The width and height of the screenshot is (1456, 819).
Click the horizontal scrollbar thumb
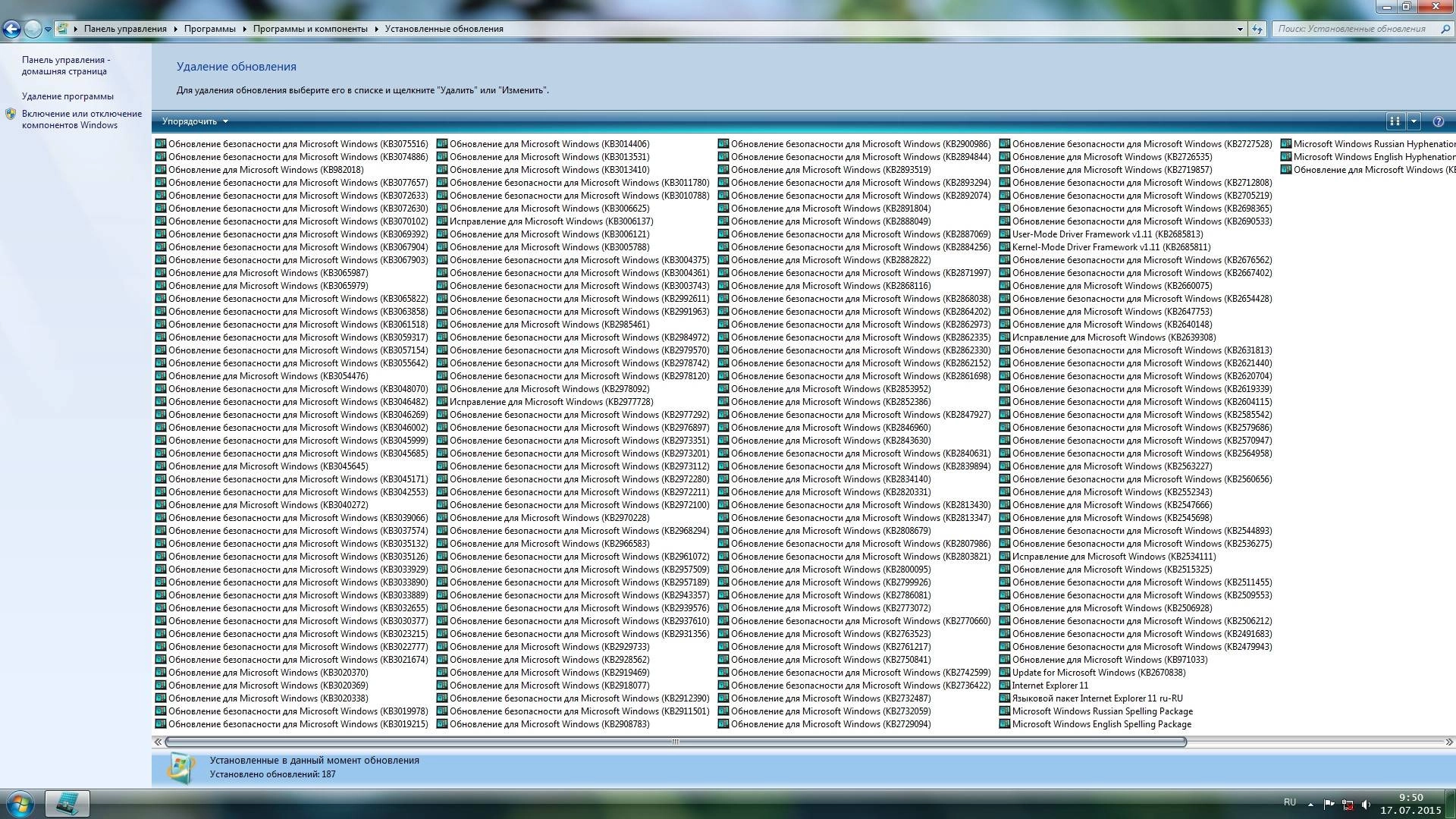pyautogui.click(x=675, y=742)
